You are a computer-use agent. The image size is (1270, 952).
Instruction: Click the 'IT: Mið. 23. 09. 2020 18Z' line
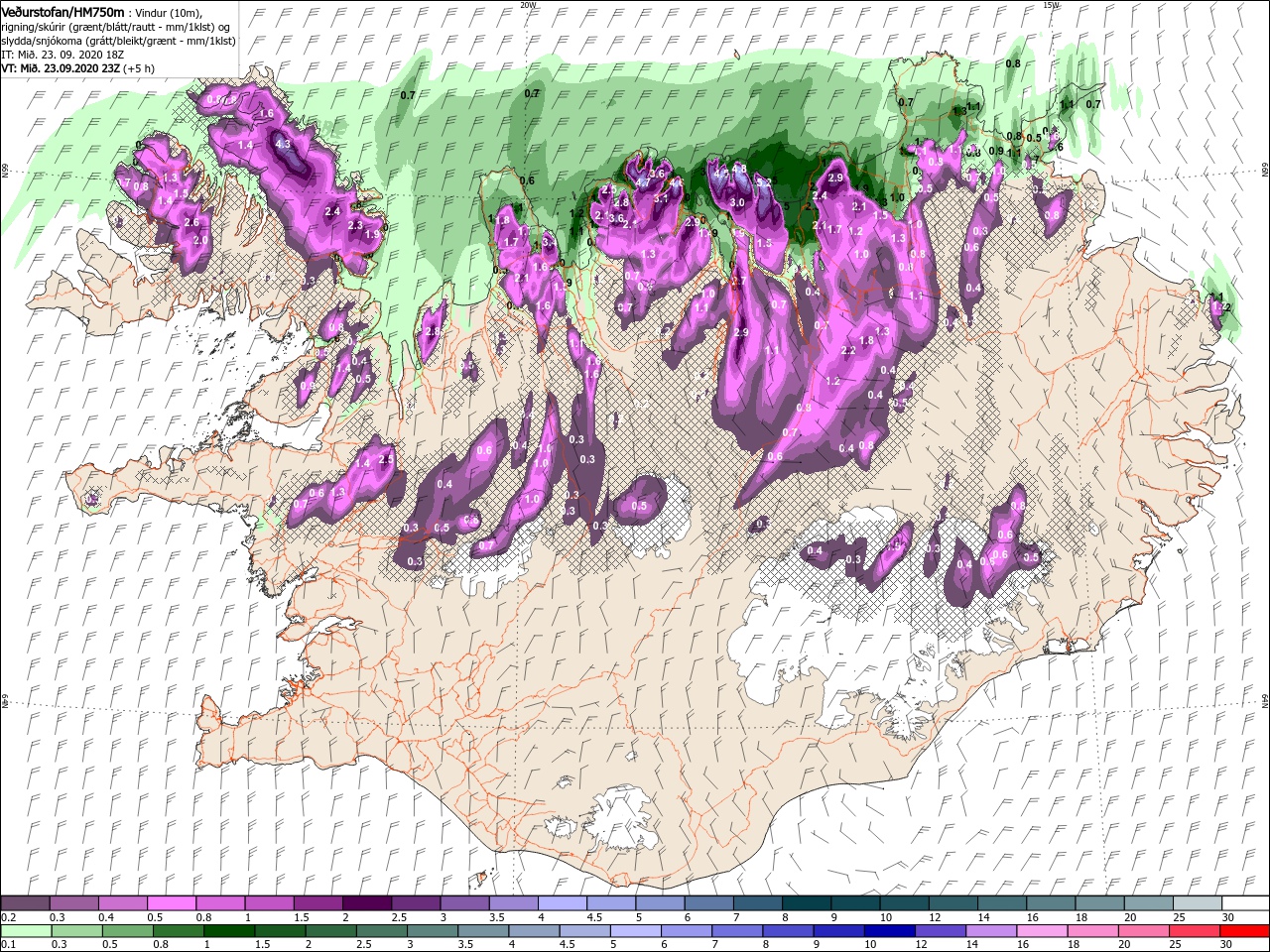[x=63, y=55]
